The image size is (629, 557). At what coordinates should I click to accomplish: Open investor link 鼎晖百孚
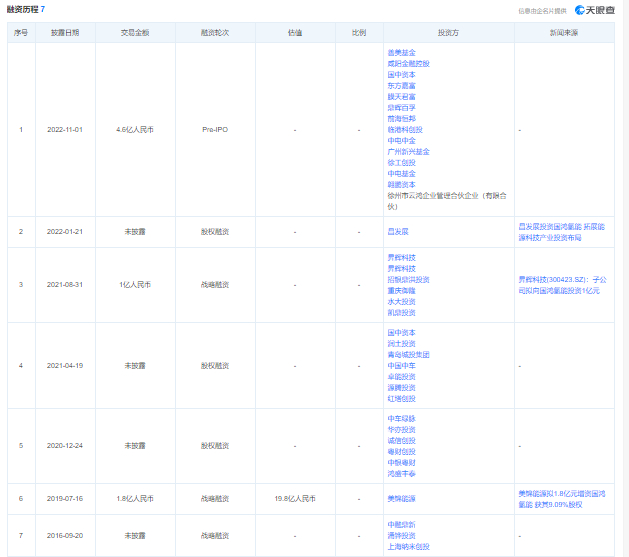click(x=401, y=107)
